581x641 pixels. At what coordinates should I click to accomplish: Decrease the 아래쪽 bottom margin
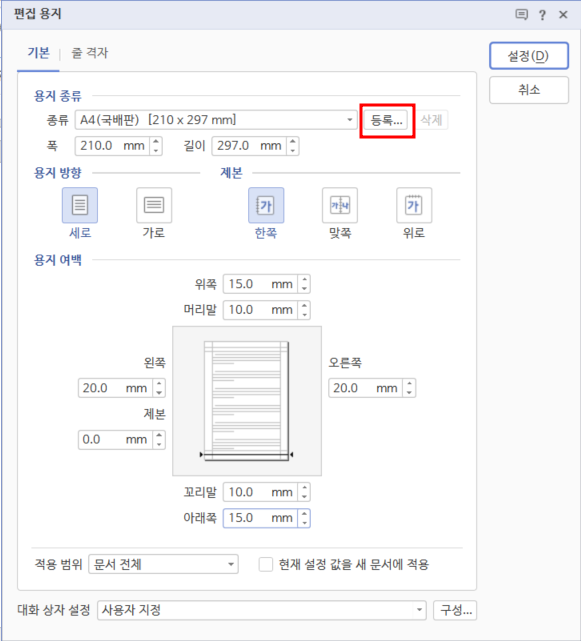click(x=304, y=523)
